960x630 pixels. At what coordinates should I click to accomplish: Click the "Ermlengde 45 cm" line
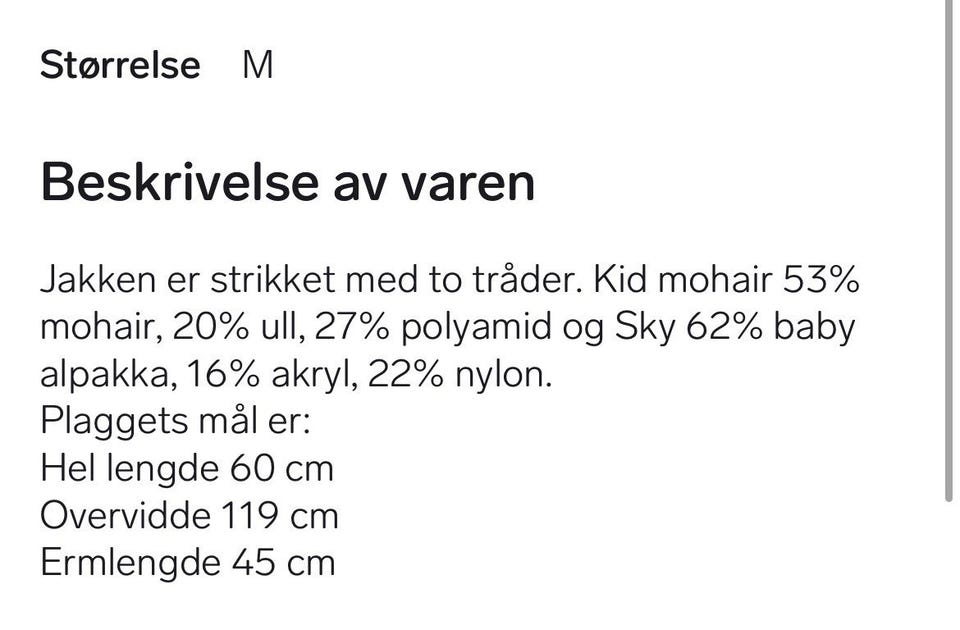click(x=188, y=562)
